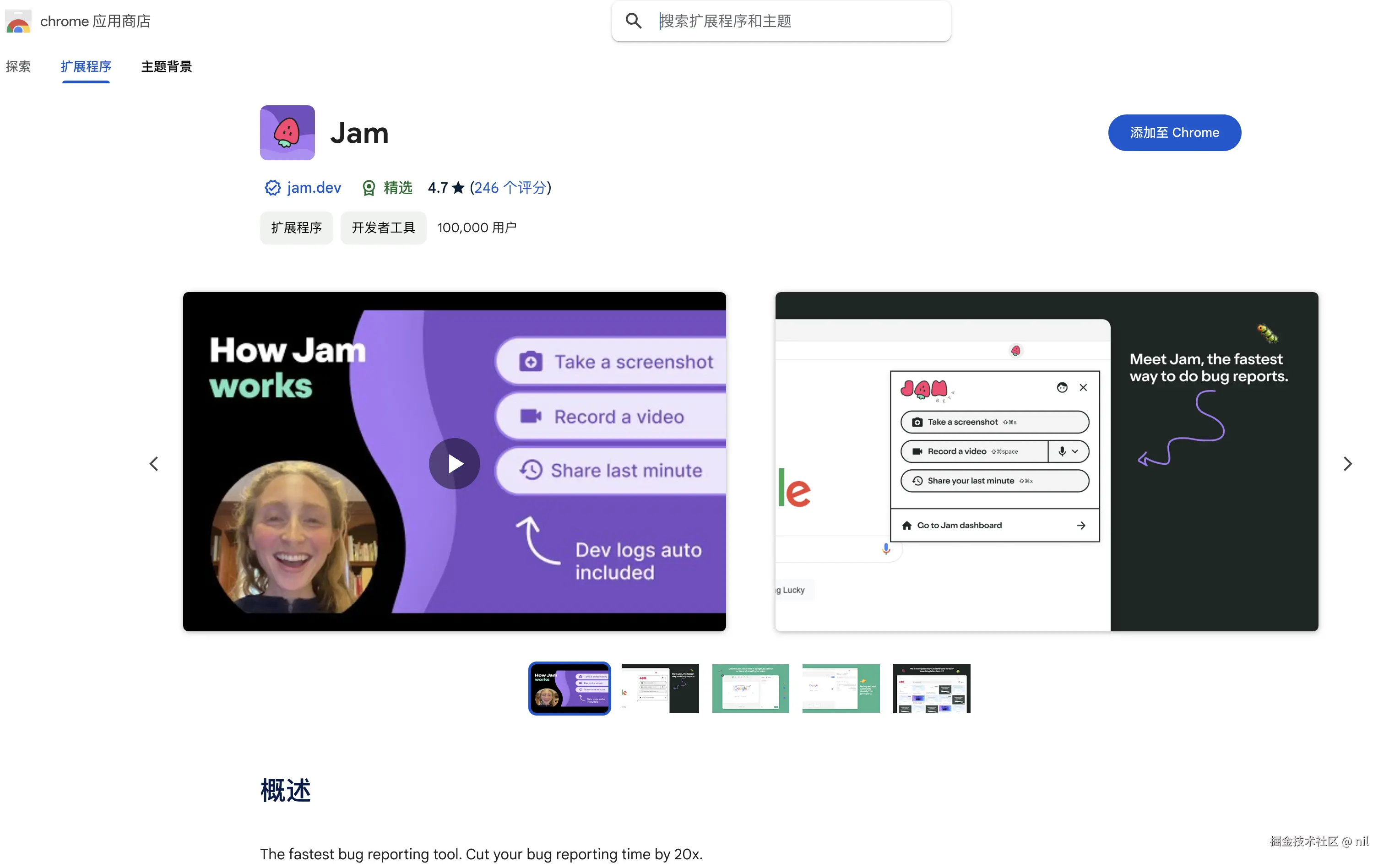Screen dimensions: 1389x868
Task: Open the 主题背景 tab
Action: 167,66
